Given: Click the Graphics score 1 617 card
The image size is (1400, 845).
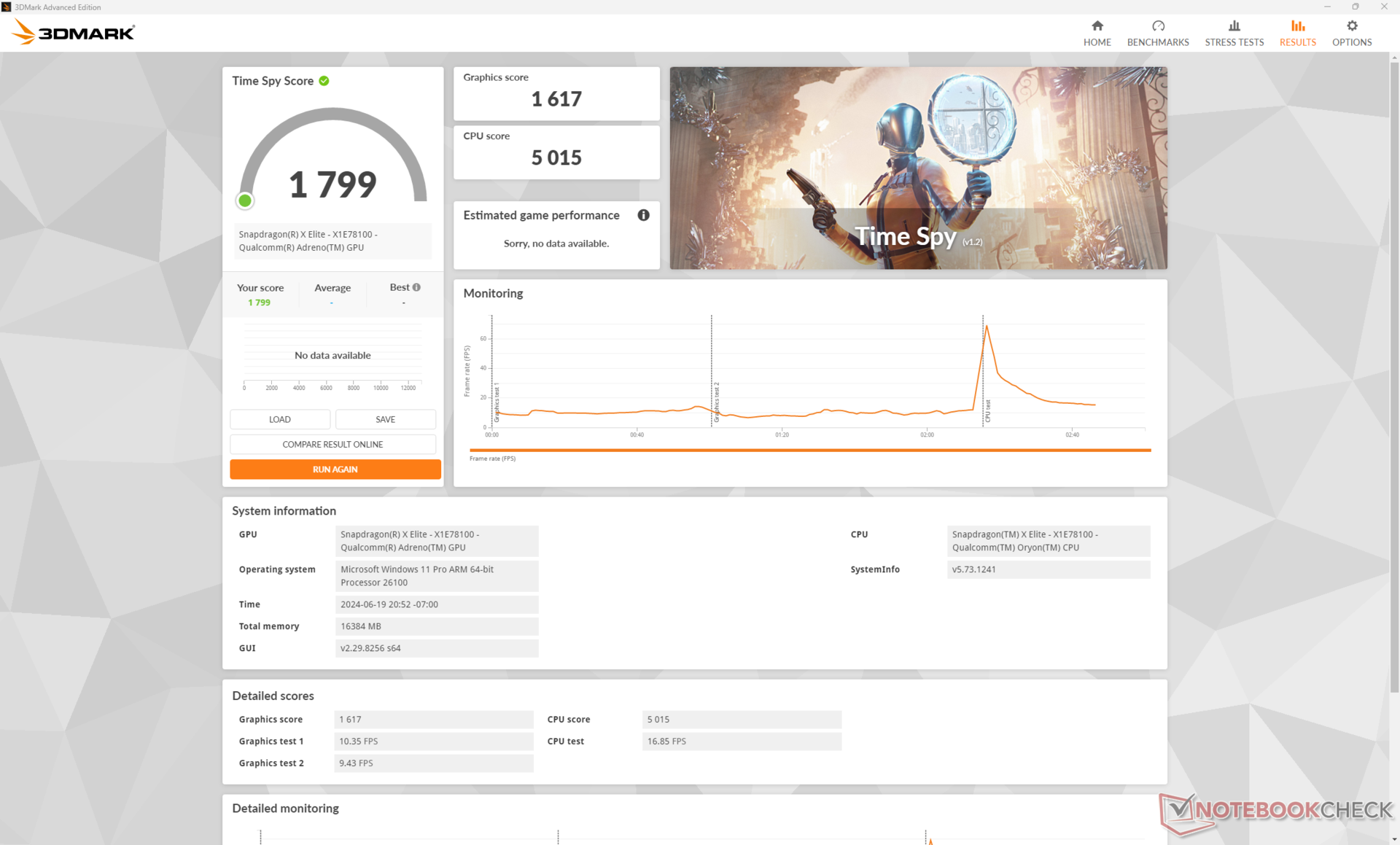Looking at the screenshot, I should 556,93.
